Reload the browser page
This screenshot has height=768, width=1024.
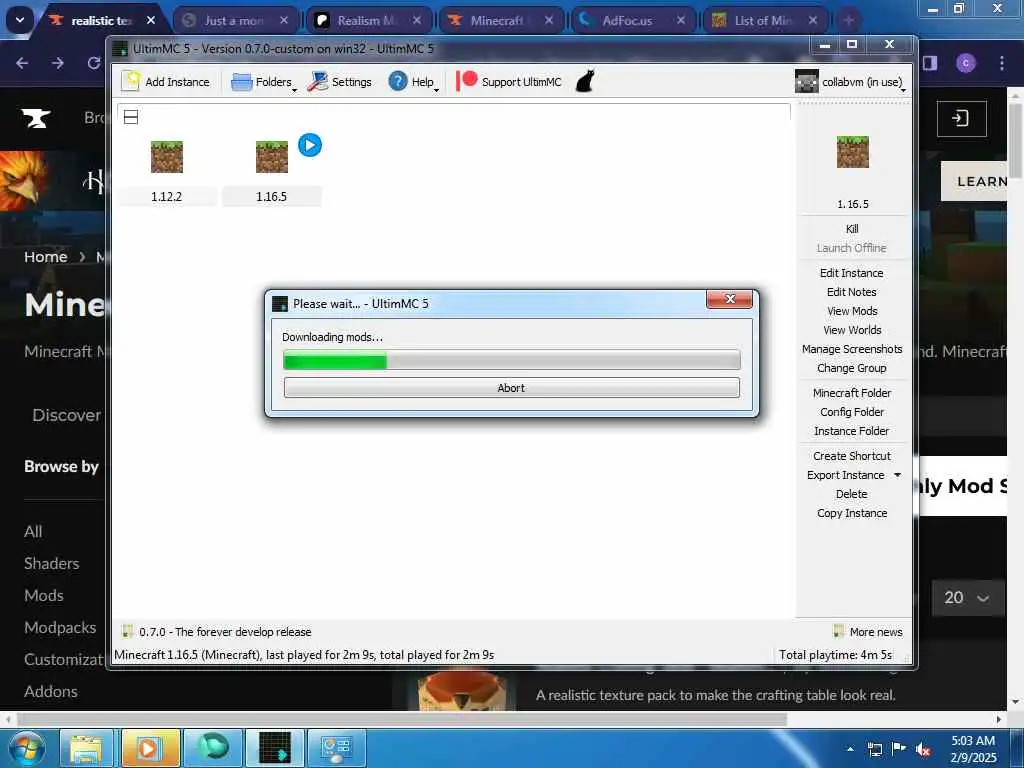[94, 63]
